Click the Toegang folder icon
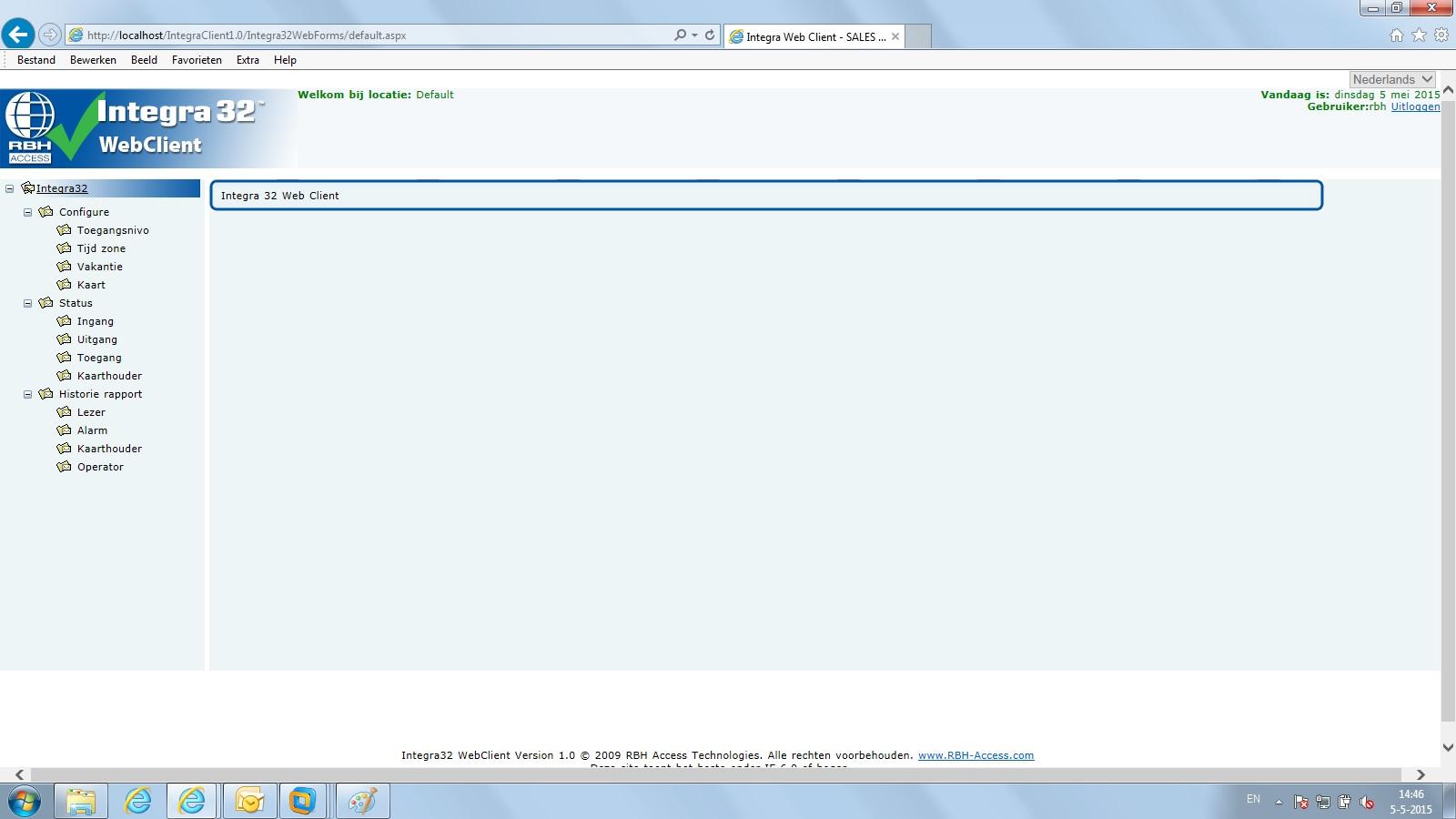 click(64, 358)
